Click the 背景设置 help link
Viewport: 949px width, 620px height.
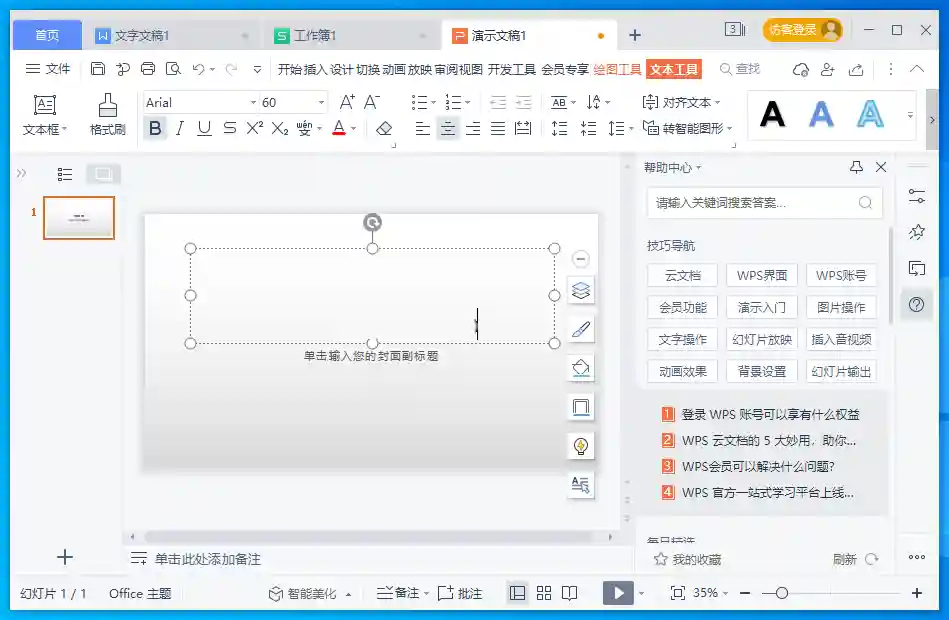tap(761, 370)
